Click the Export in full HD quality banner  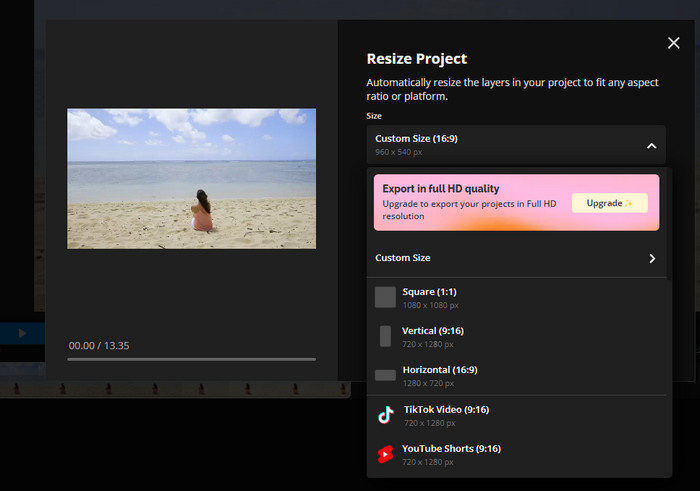(516, 202)
